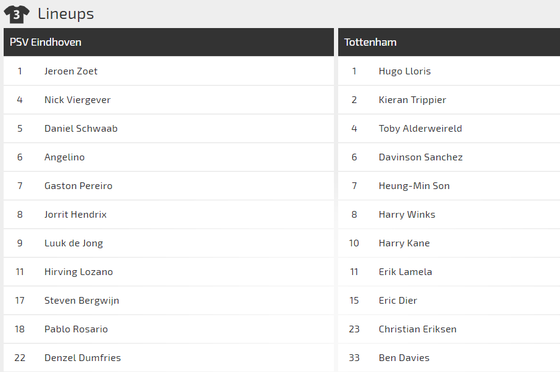Click the Lineups jersey icon
This screenshot has width=560, height=372.
tap(16, 14)
